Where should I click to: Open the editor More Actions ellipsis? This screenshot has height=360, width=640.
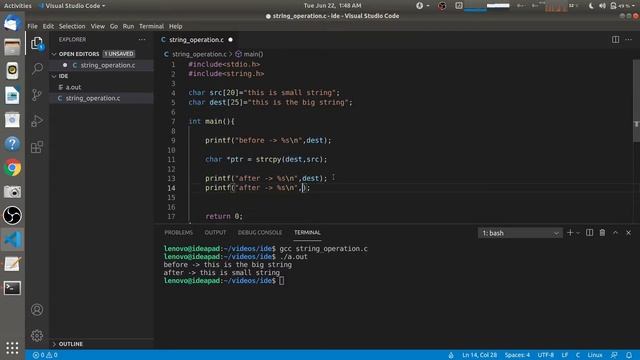(629, 40)
